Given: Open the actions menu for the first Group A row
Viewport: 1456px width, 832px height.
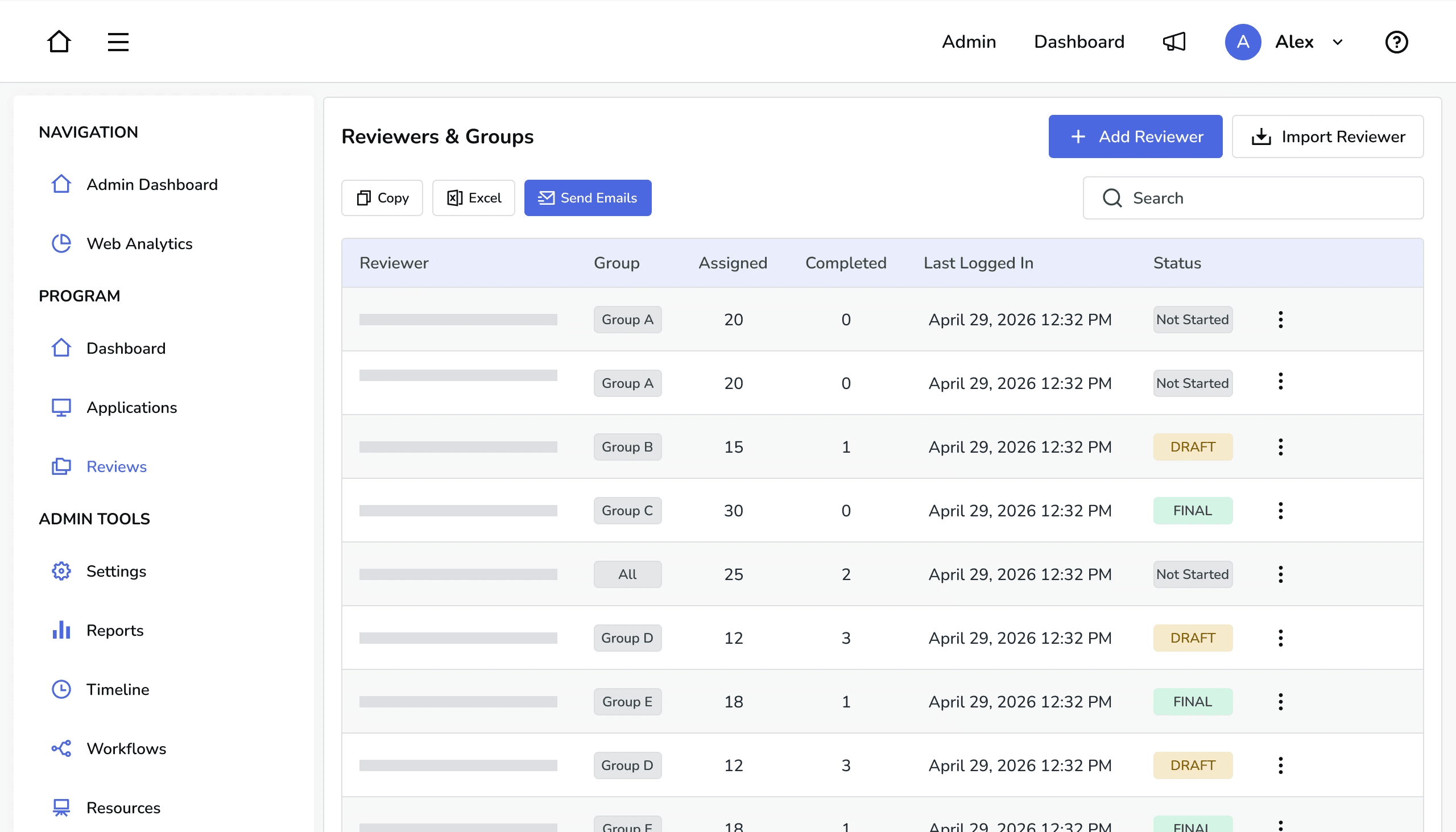Looking at the screenshot, I should click(1281, 320).
